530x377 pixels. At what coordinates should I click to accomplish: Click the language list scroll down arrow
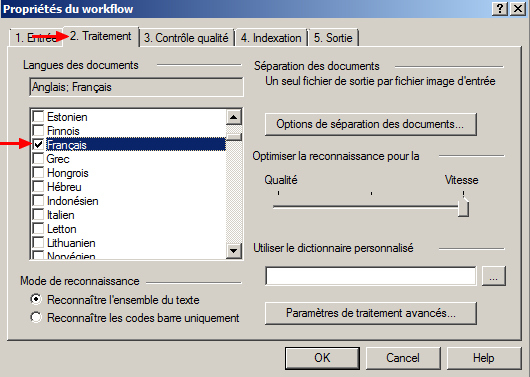tap(234, 251)
